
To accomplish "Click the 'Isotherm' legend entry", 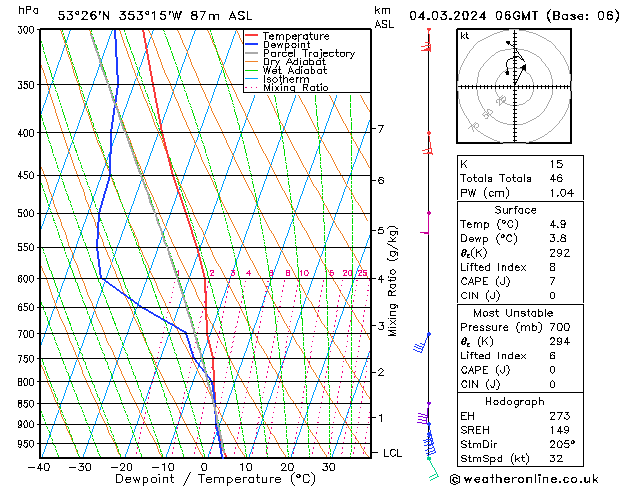I will tap(286, 79).
